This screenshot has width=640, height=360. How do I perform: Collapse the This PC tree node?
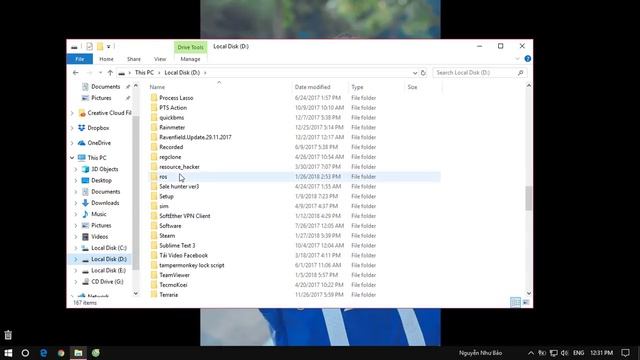click(72, 158)
